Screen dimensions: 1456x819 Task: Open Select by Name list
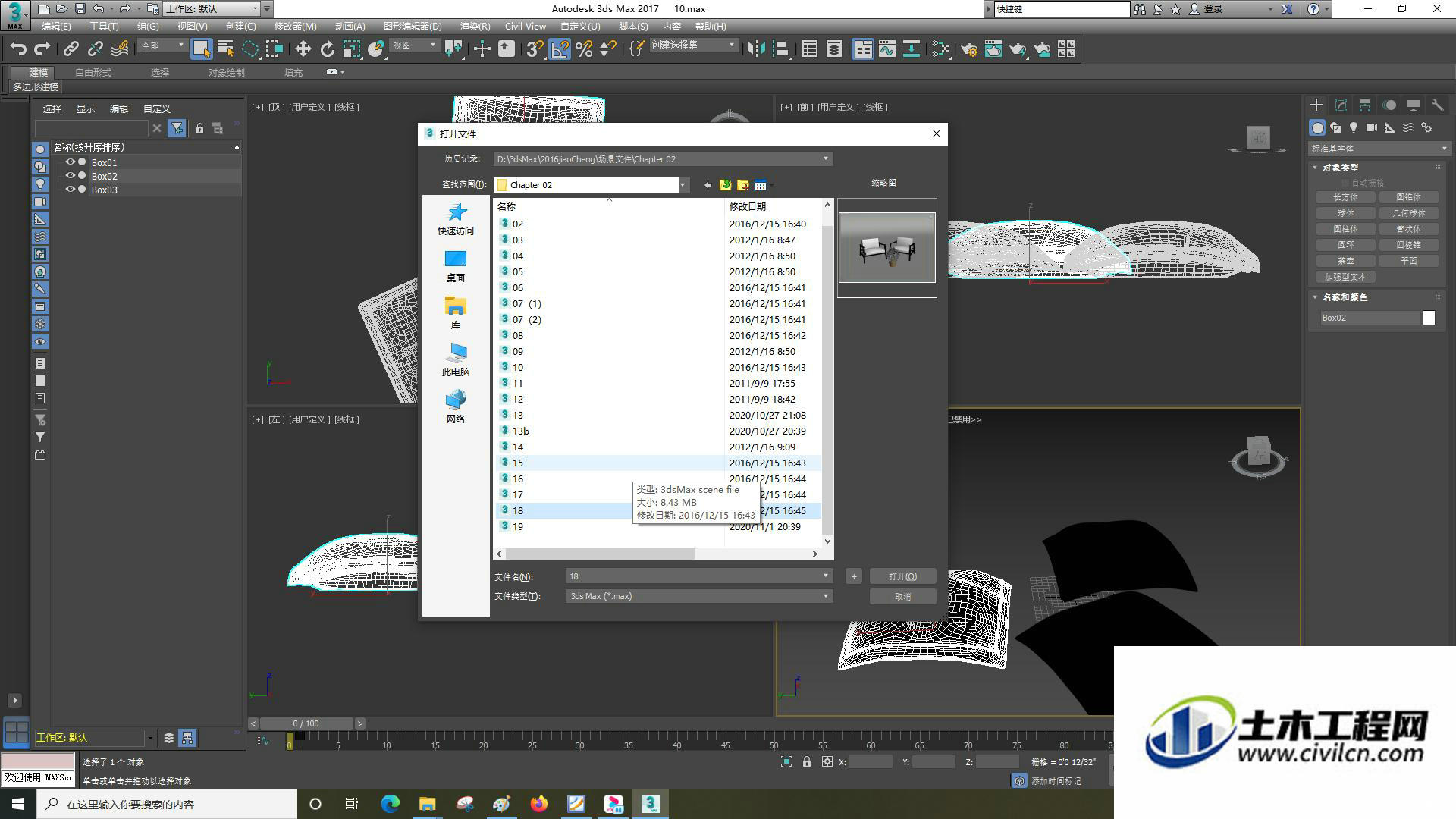coord(225,49)
